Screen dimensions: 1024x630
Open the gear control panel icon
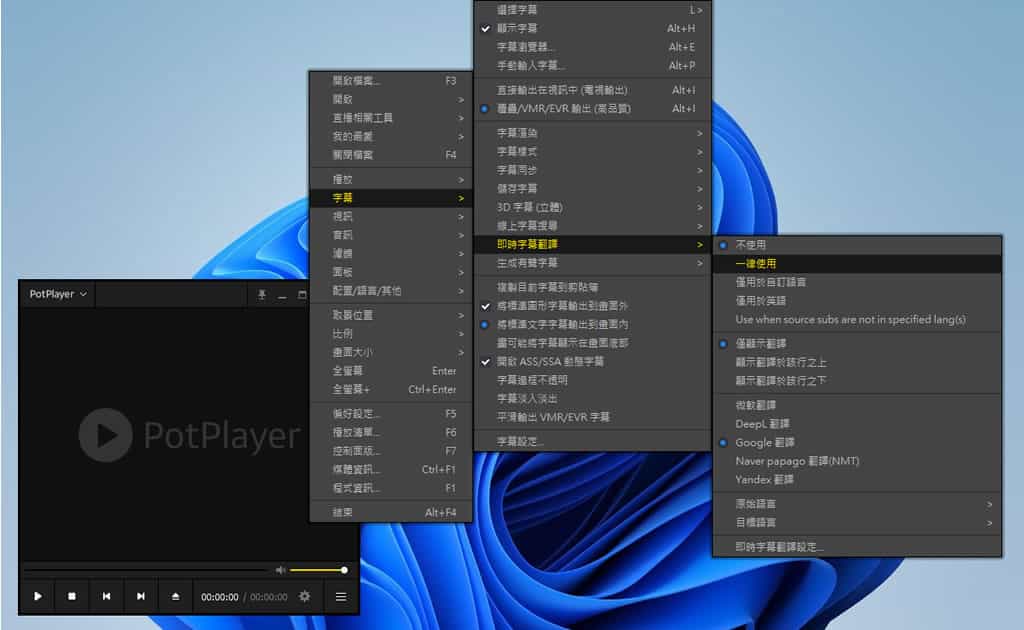tap(304, 596)
